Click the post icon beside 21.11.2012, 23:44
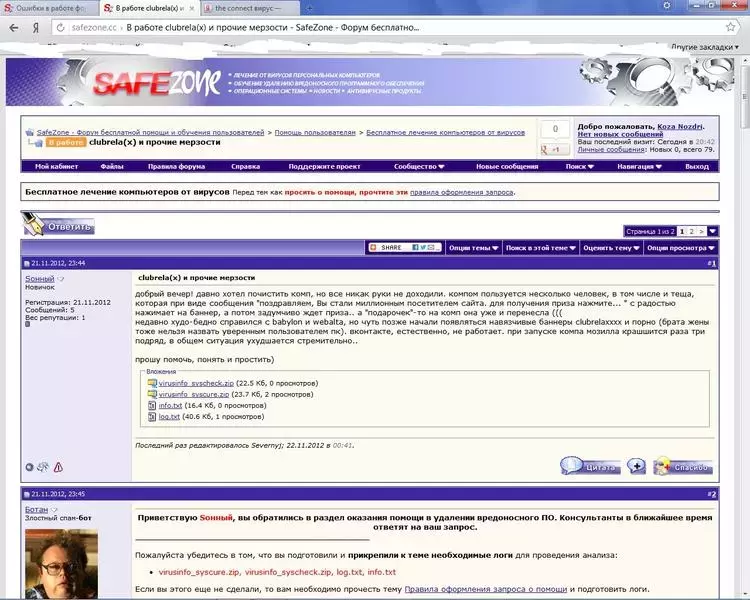Viewport: 750px width, 600px height. pyautogui.click(x=27, y=263)
